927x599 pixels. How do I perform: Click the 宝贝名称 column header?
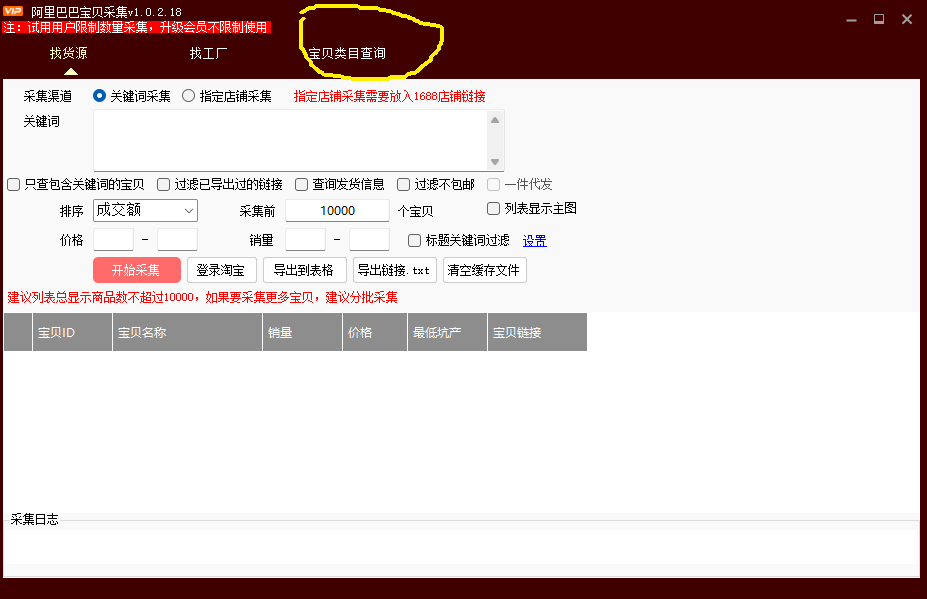(187, 332)
